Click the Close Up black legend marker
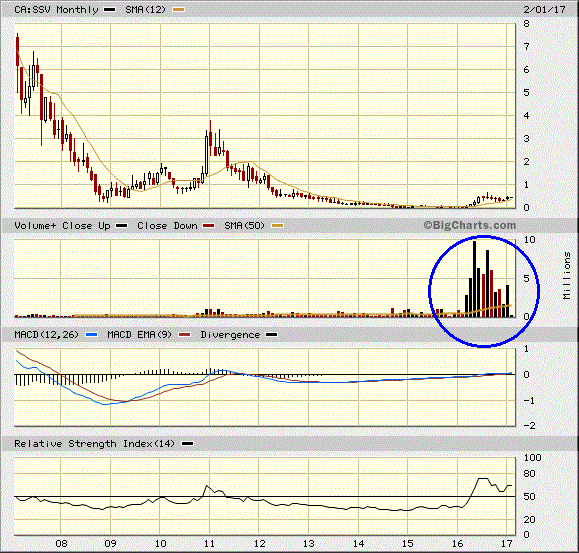Image resolution: width=579 pixels, height=553 pixels. click(121, 226)
